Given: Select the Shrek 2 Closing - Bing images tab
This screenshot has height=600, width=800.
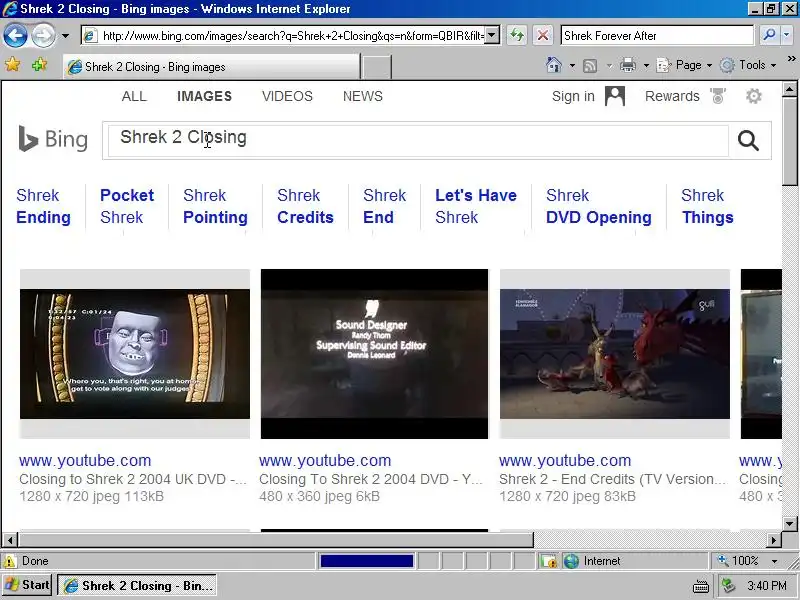Looking at the screenshot, I should (212, 67).
